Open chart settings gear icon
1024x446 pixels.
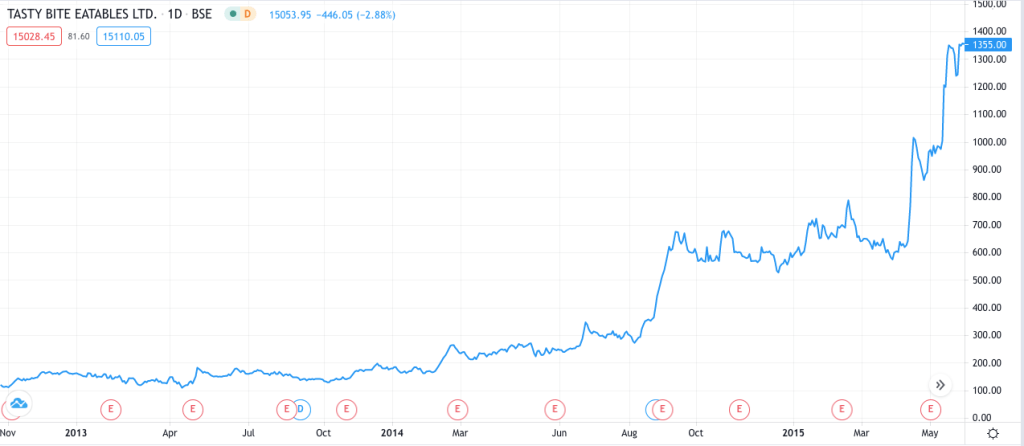point(992,433)
